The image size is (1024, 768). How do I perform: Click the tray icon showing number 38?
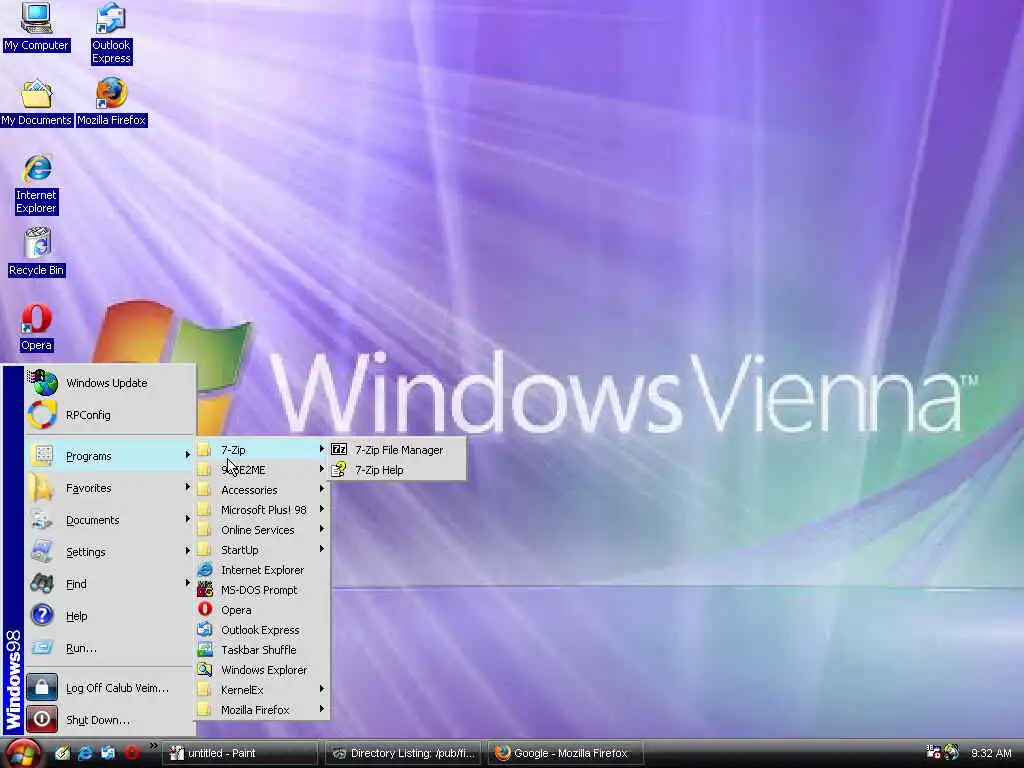(x=934, y=752)
